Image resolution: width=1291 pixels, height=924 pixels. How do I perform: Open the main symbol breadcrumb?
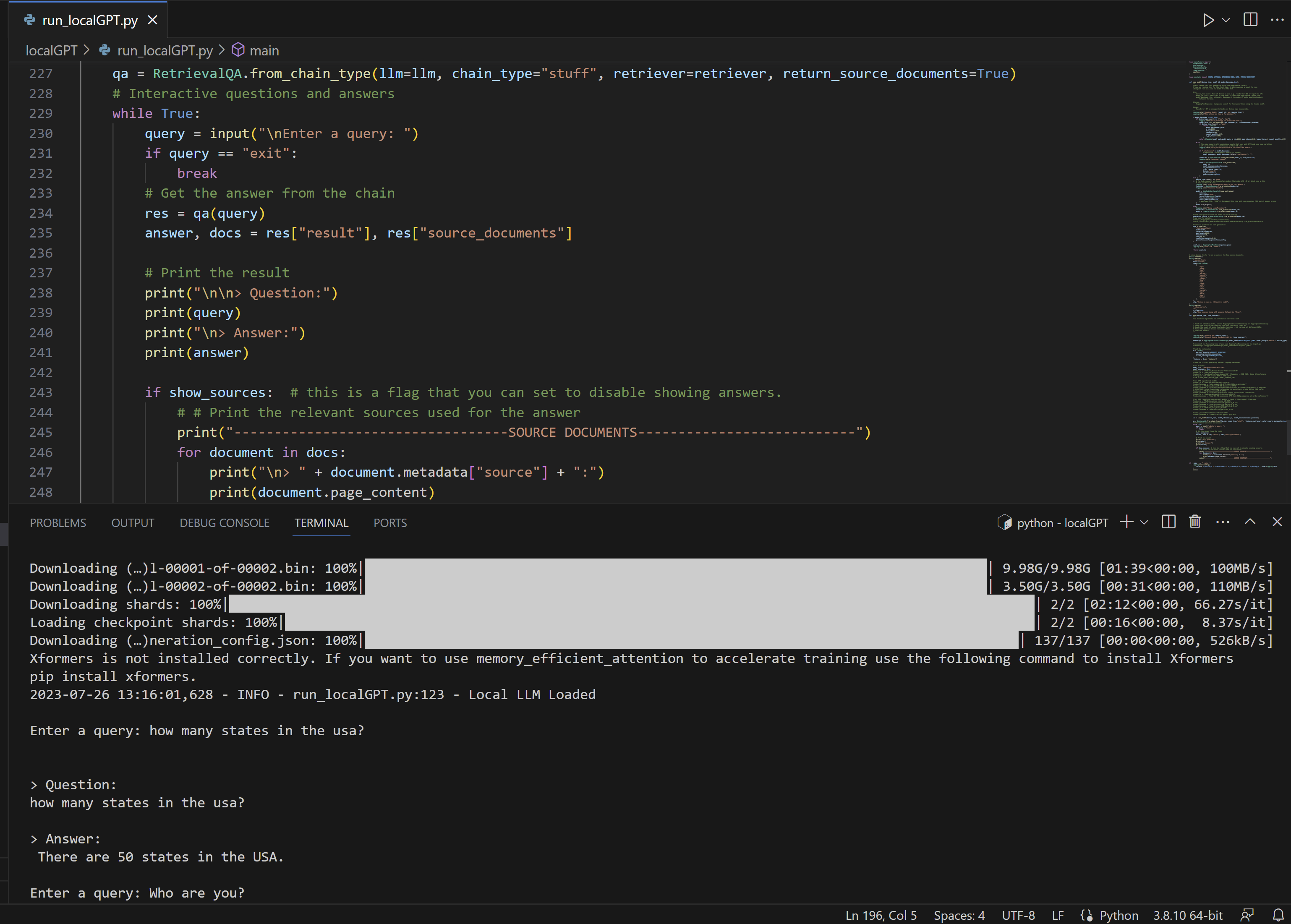click(264, 51)
